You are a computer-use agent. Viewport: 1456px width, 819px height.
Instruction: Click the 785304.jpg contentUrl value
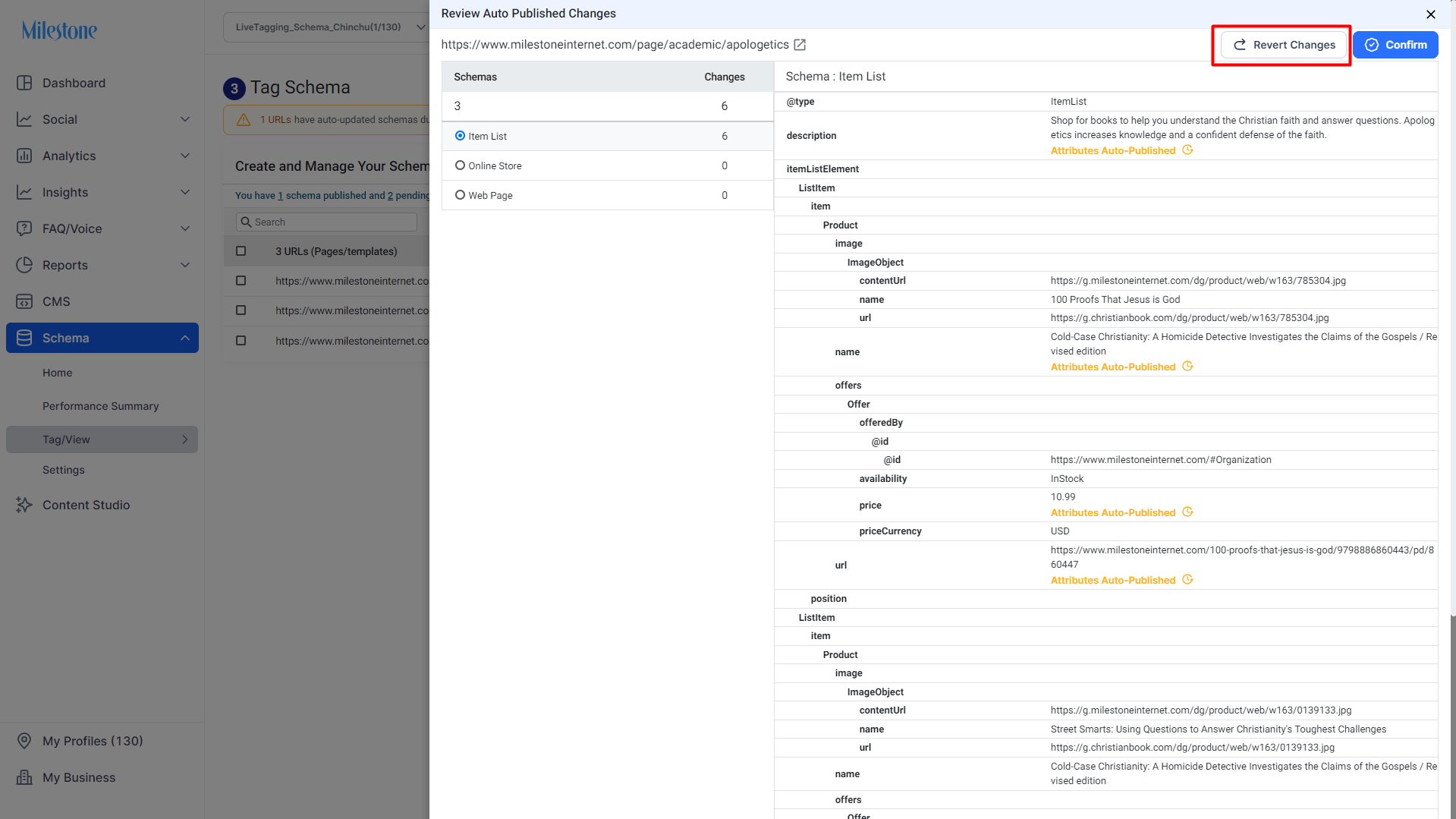click(x=1198, y=281)
